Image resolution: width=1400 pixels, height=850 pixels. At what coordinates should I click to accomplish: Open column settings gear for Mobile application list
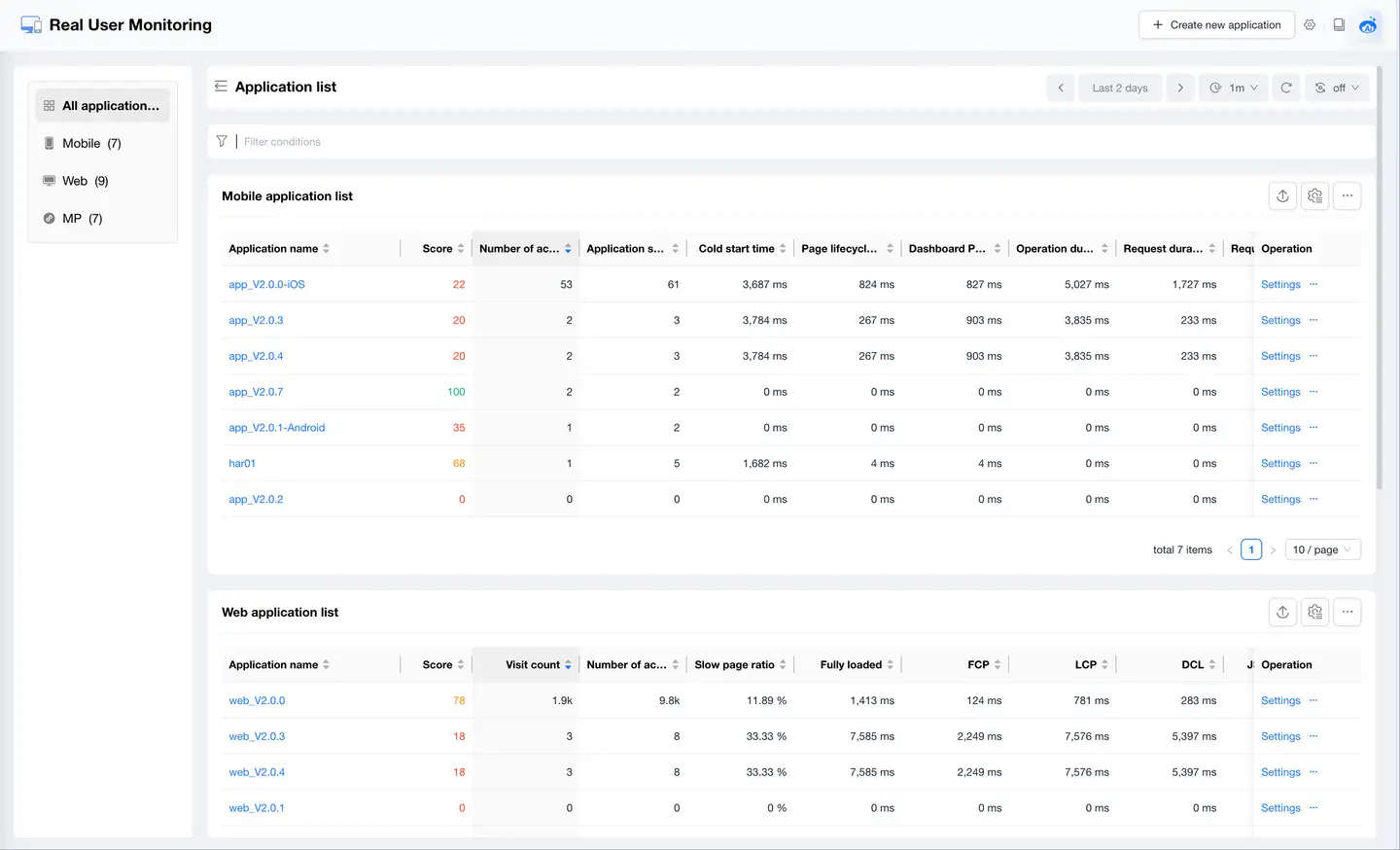1314,196
